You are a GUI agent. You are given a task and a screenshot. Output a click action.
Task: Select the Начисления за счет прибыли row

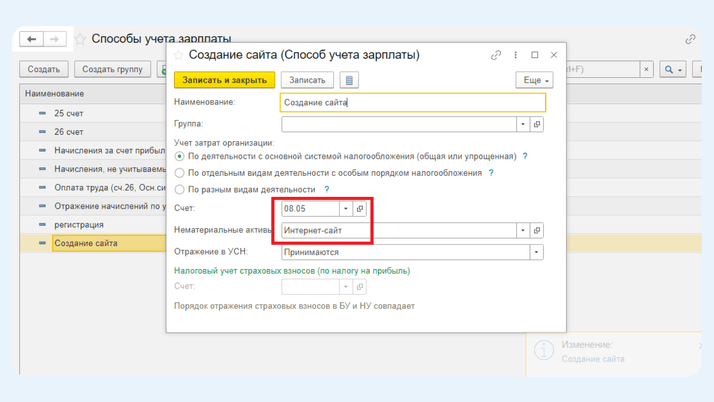[93, 151]
